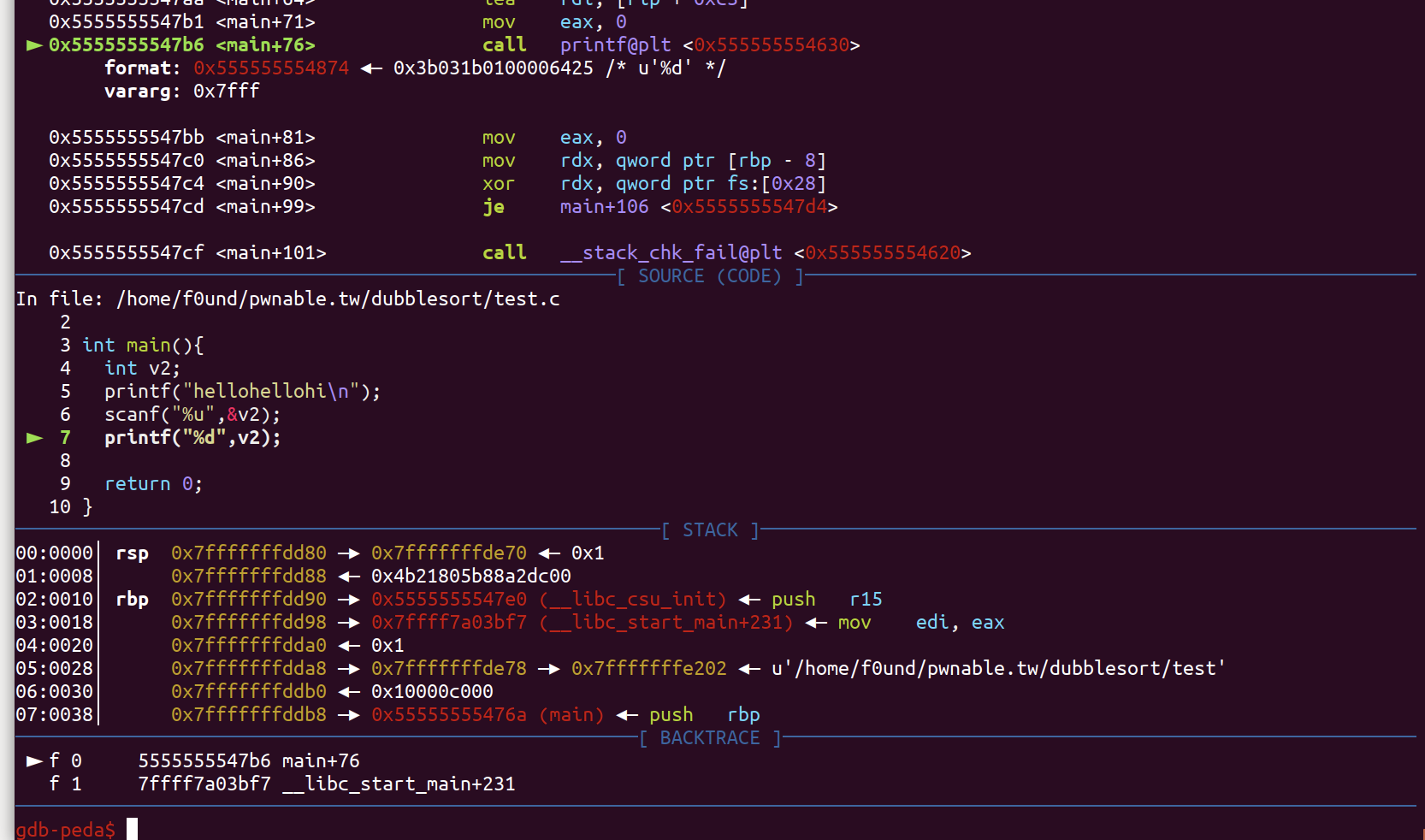1425x840 pixels.
Task: Click the return 0 source line
Action: [153, 484]
